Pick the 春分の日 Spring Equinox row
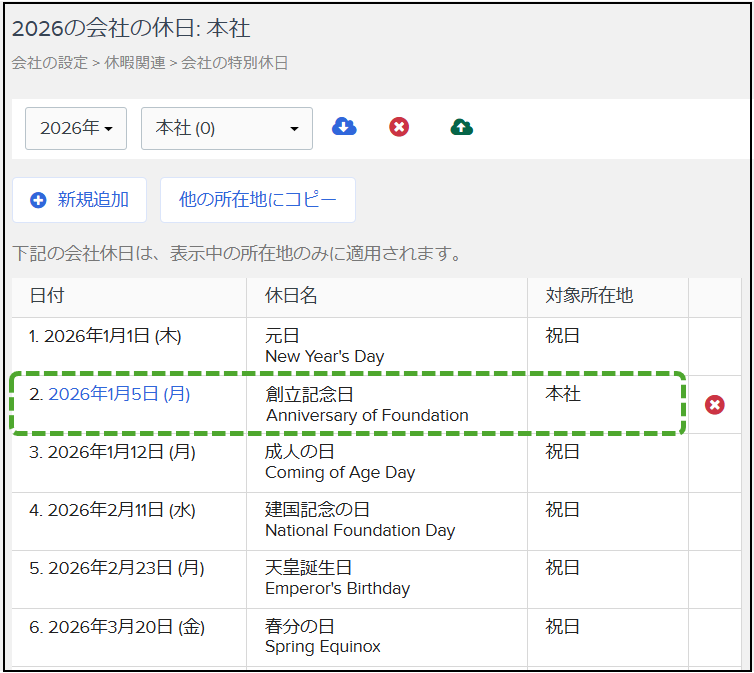Viewport: 754px width, 673px height. click(322, 636)
